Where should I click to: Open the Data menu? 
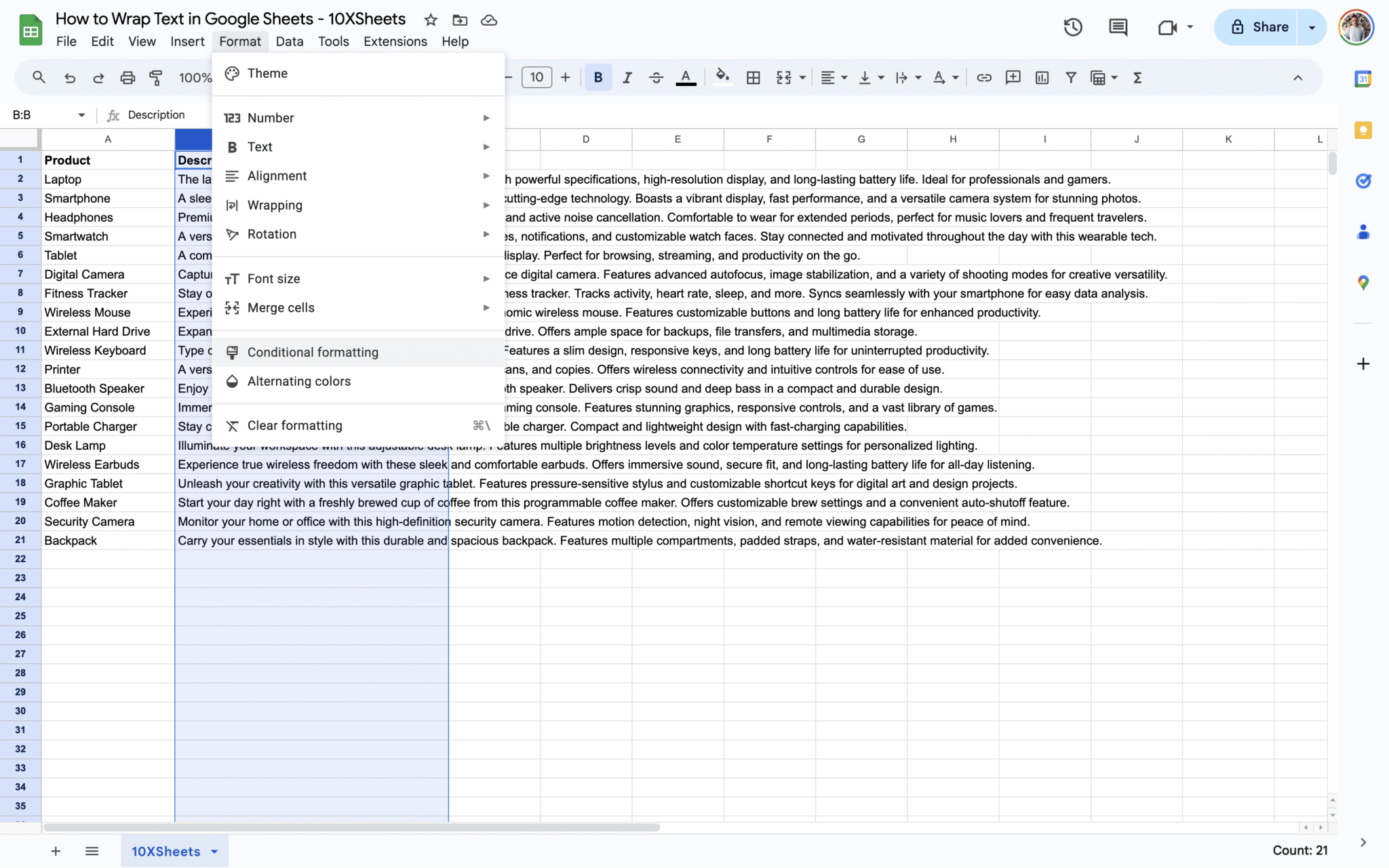click(289, 41)
